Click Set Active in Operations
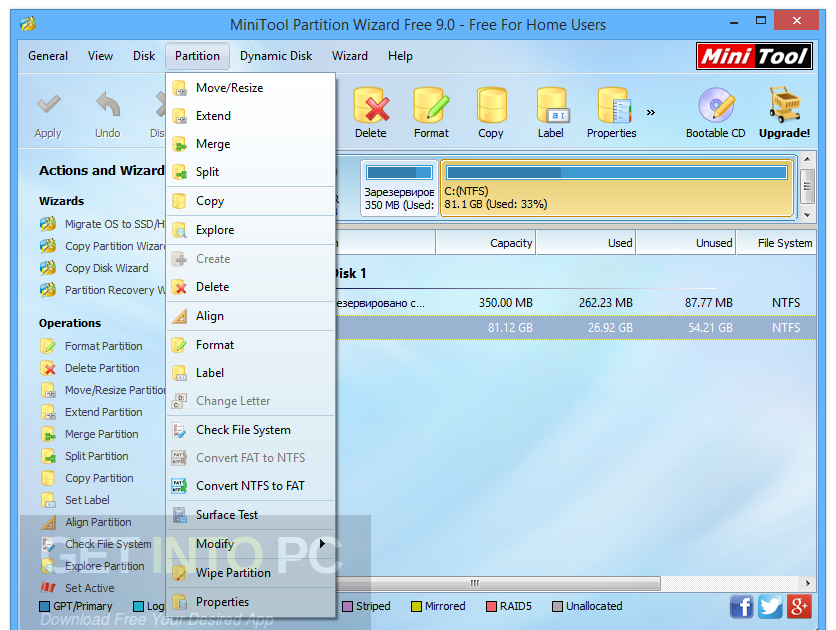Screen dimensions: 836x630 (77, 588)
